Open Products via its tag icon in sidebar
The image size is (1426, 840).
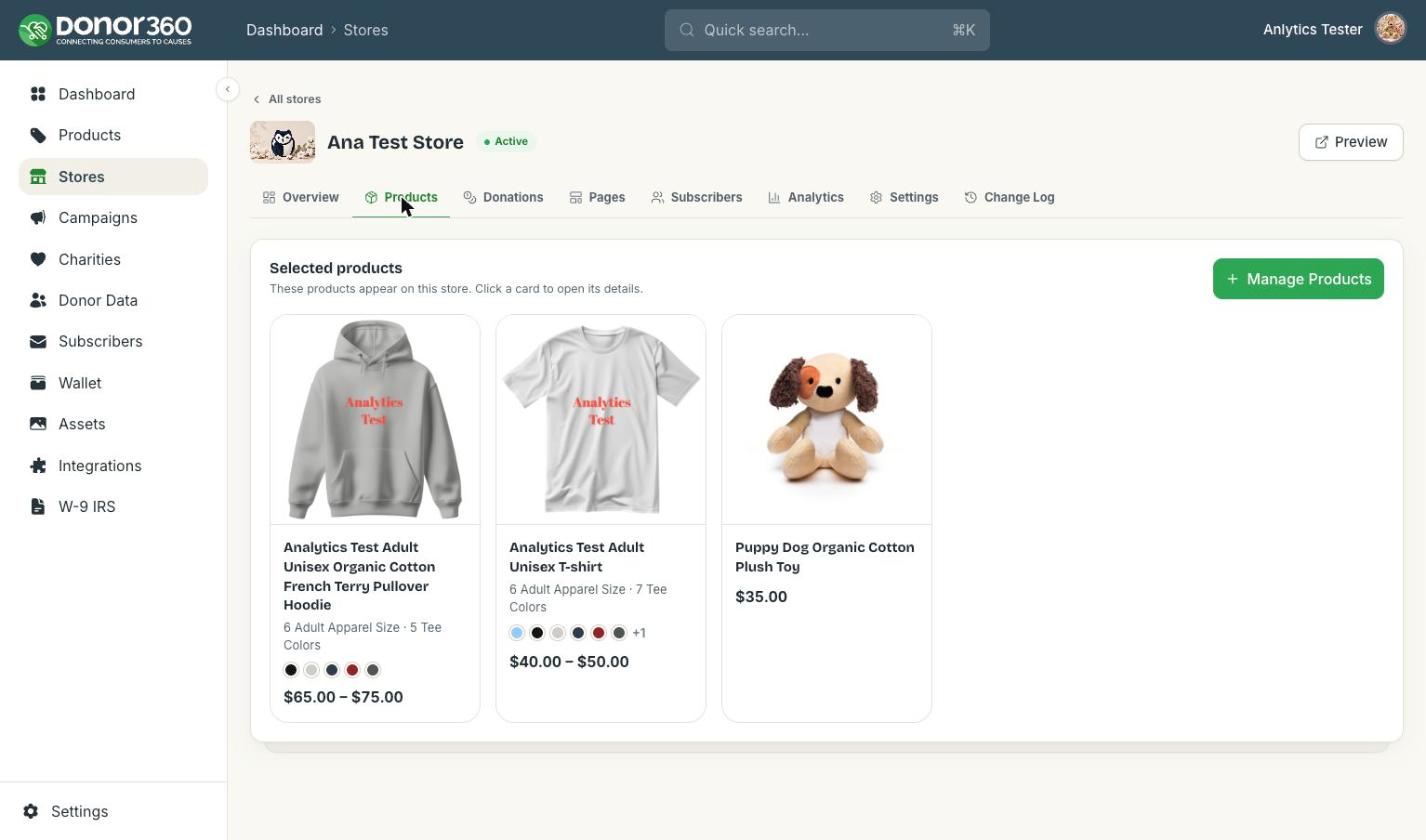coord(38,135)
